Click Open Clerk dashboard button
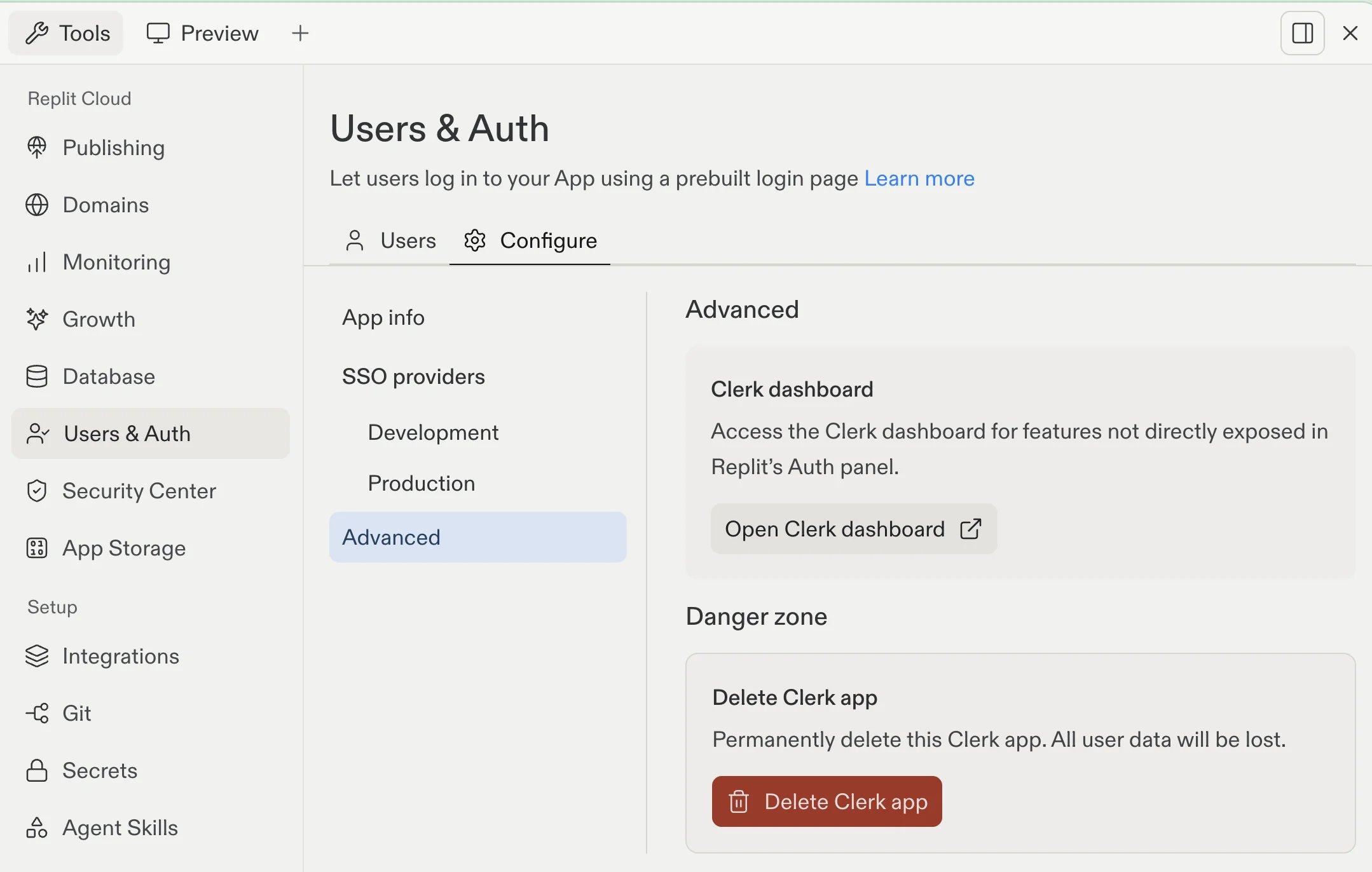 click(854, 529)
